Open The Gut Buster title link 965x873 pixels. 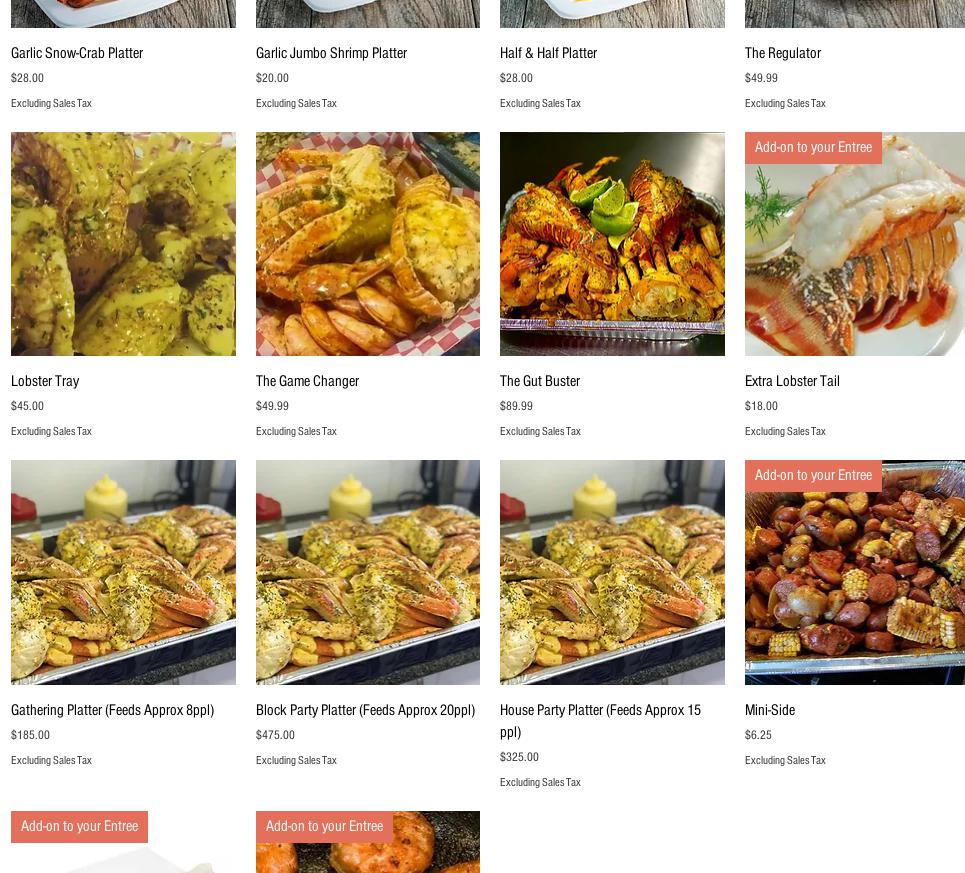[540, 381]
